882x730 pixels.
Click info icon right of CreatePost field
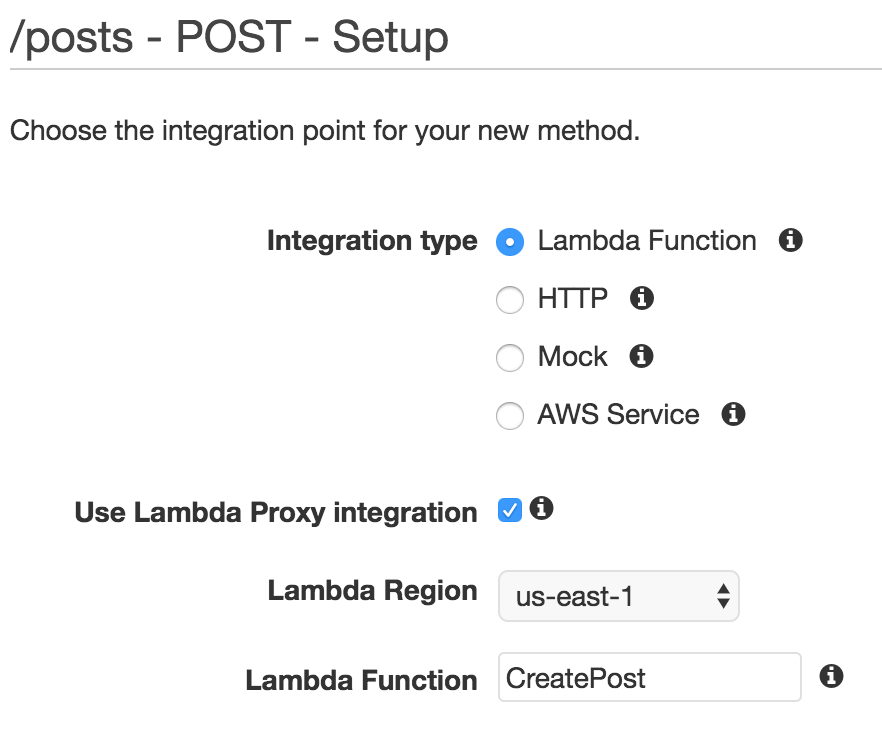click(830, 677)
